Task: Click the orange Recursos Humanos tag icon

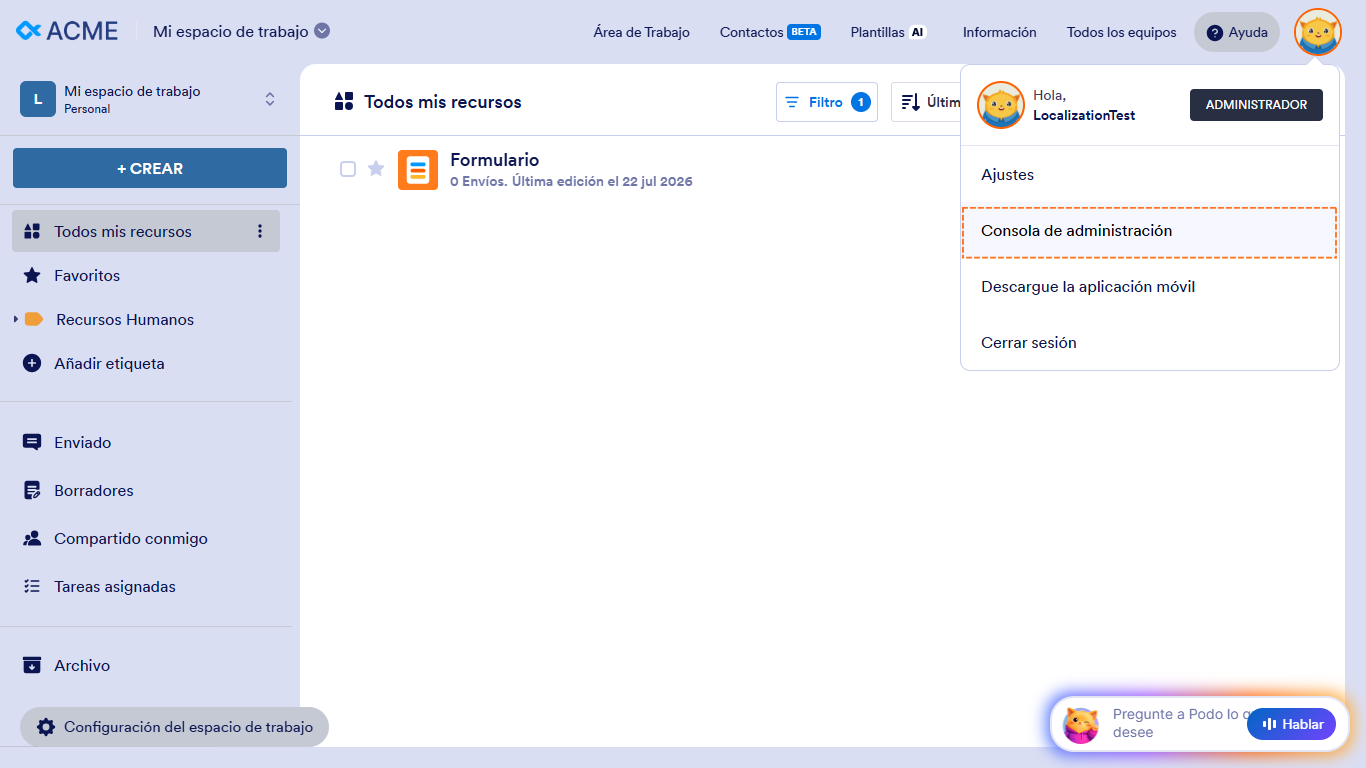Action: pos(34,319)
